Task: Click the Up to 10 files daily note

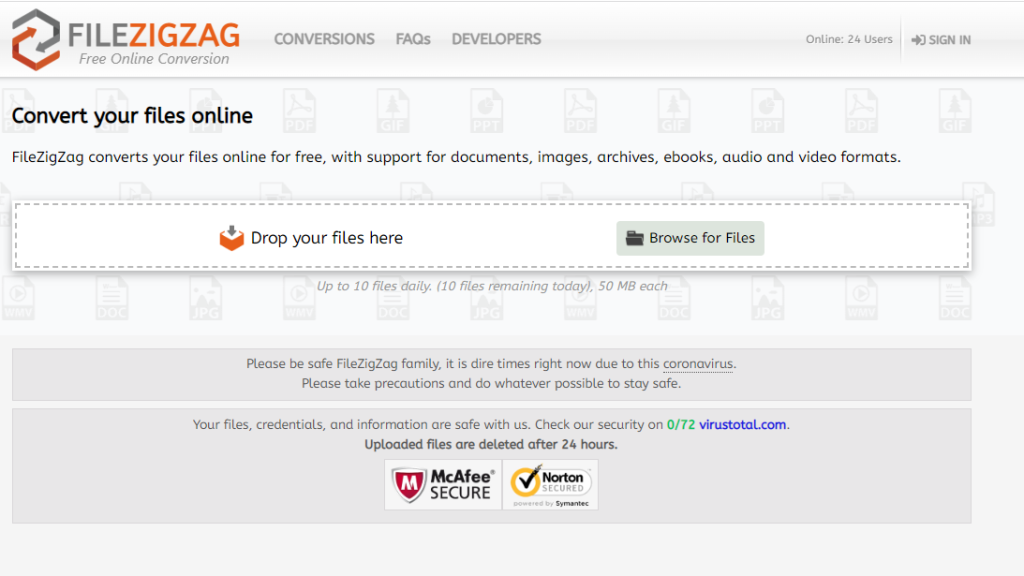Action: (x=492, y=286)
